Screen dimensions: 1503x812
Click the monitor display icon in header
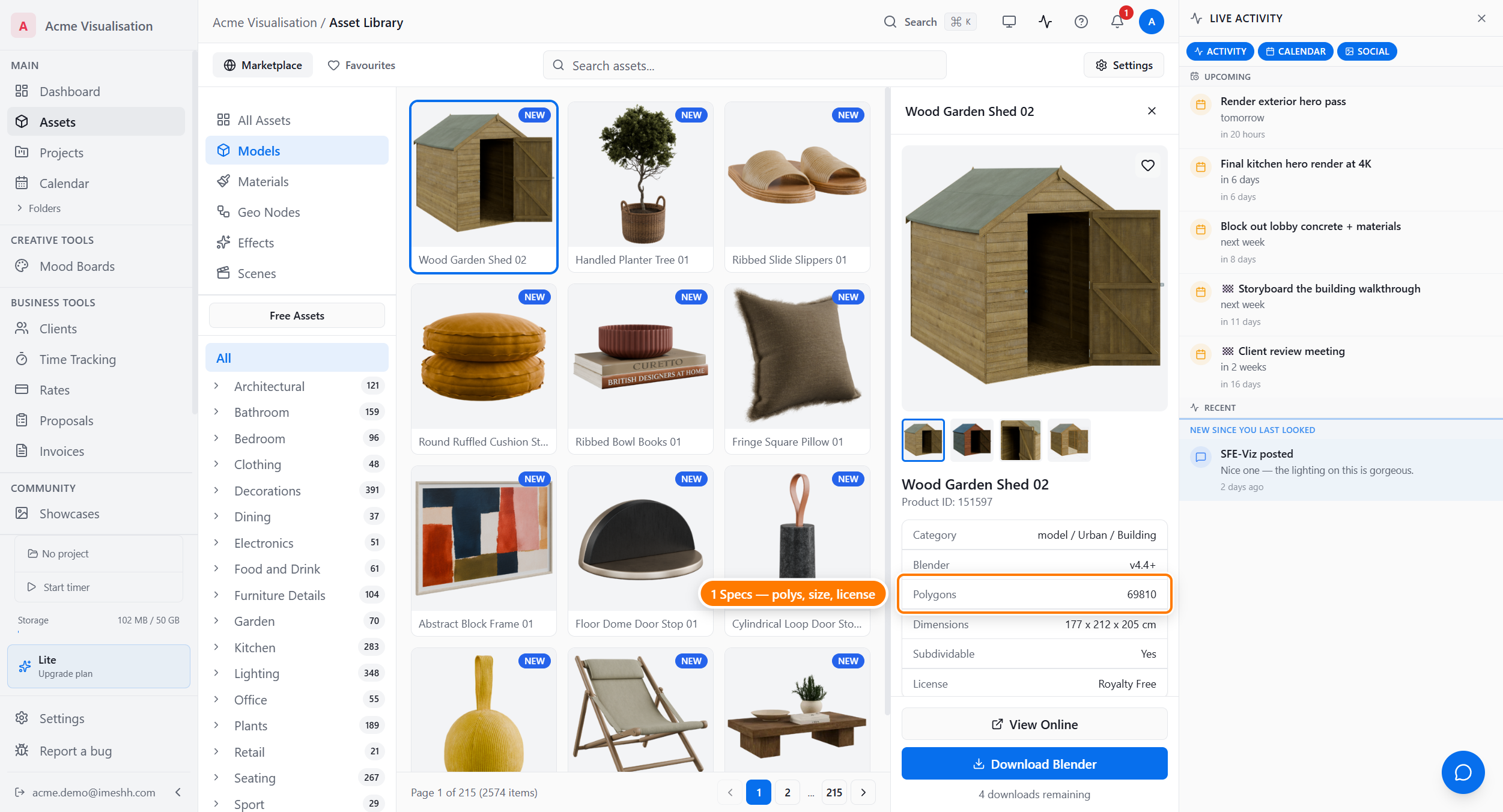(1009, 22)
